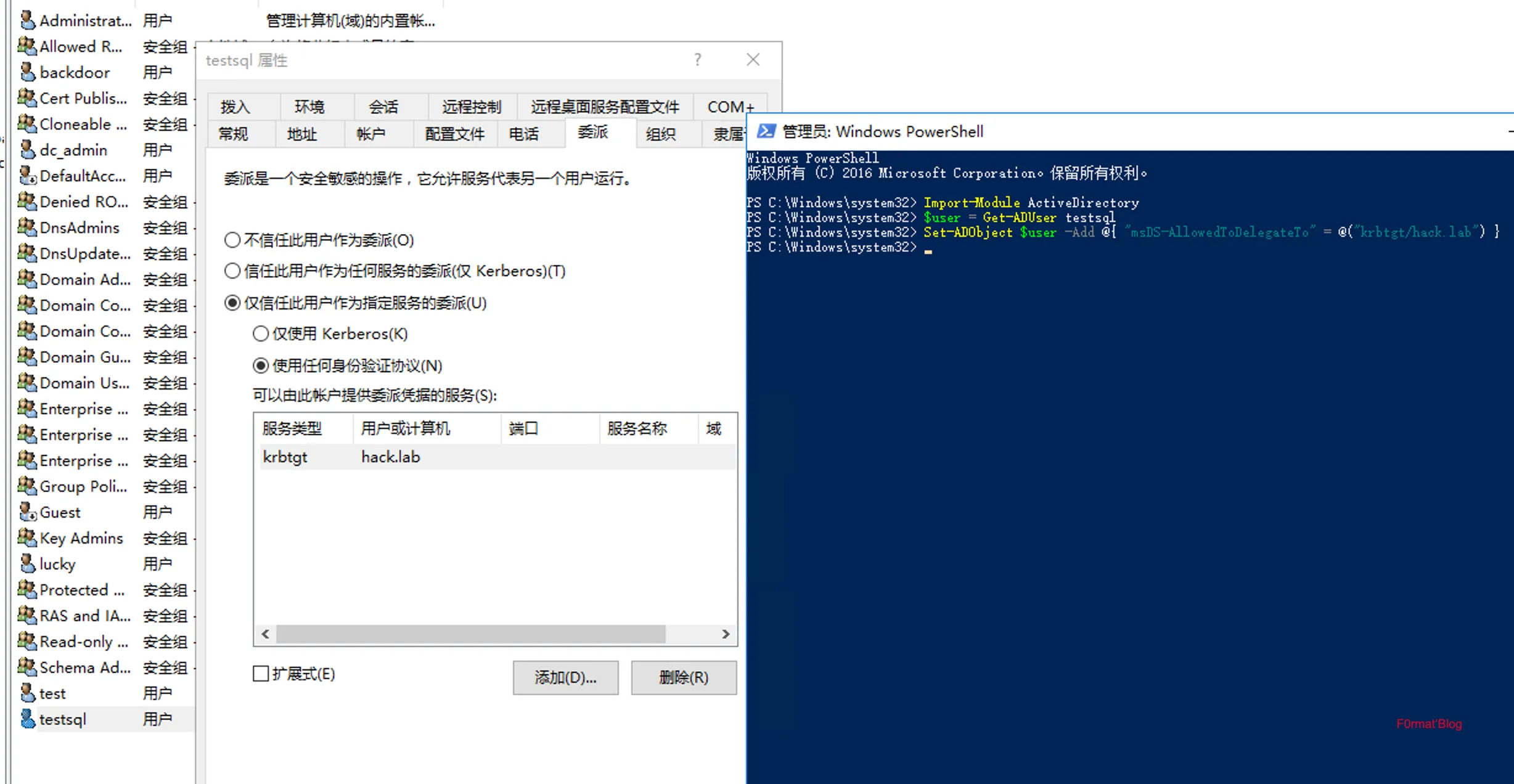Select the dc_admin user icon

pos(27,150)
